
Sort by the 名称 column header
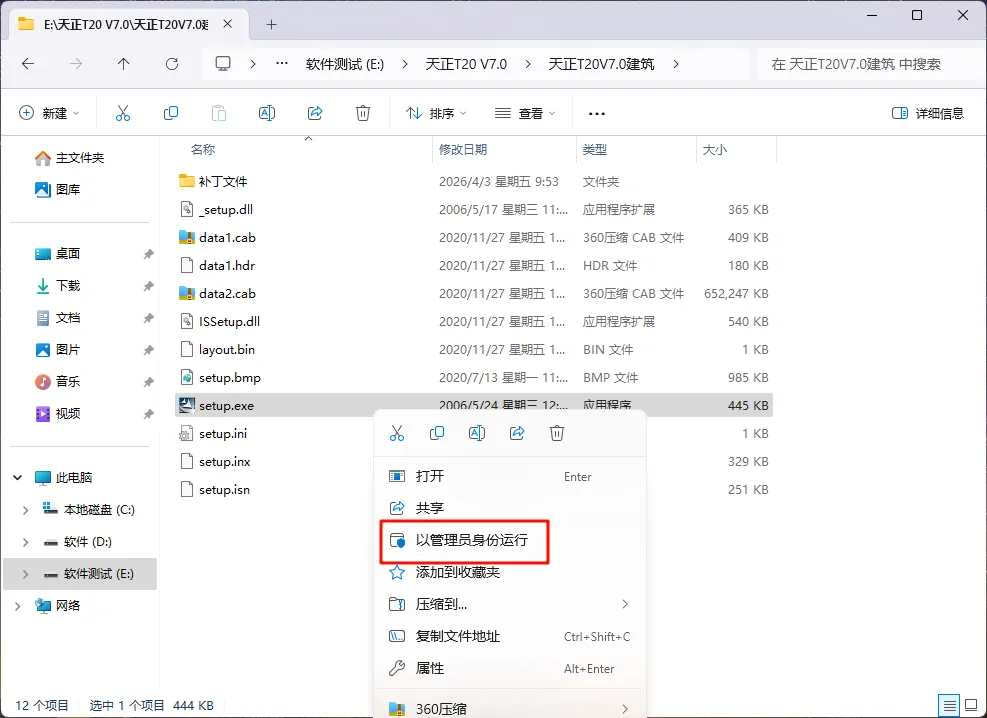pos(203,150)
